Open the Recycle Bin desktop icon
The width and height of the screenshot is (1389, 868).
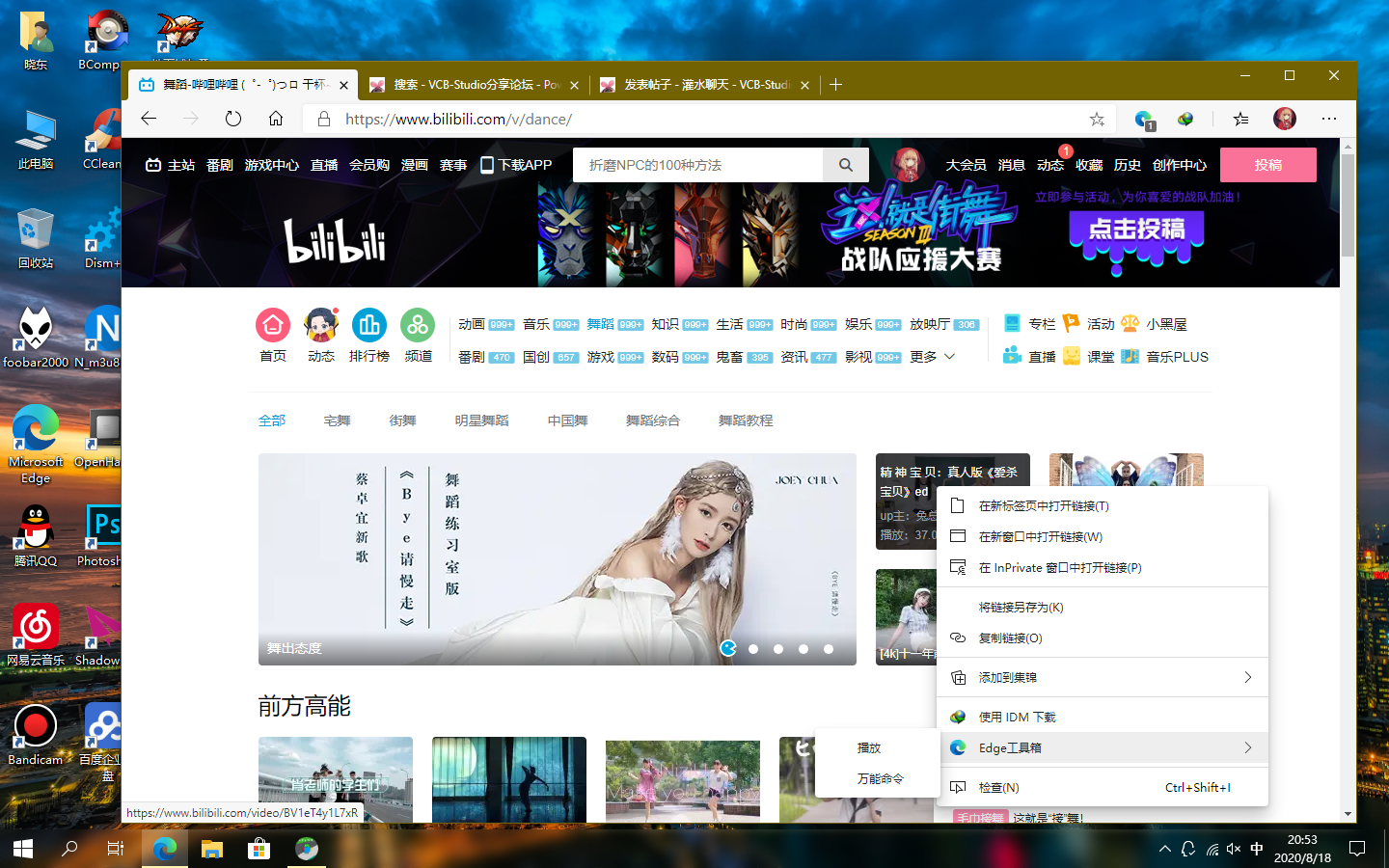36,237
